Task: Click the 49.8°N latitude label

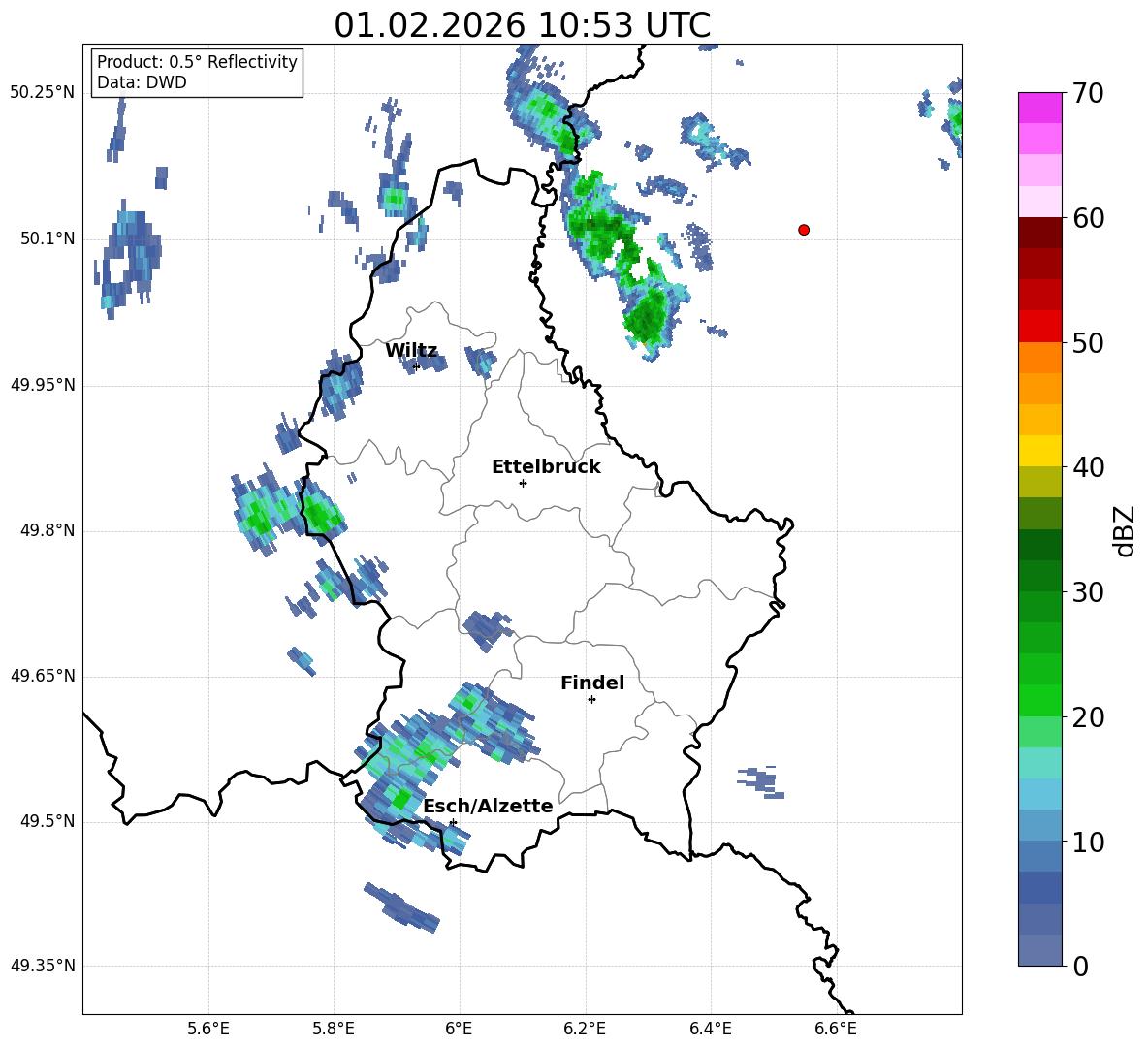Action: [x=48, y=530]
